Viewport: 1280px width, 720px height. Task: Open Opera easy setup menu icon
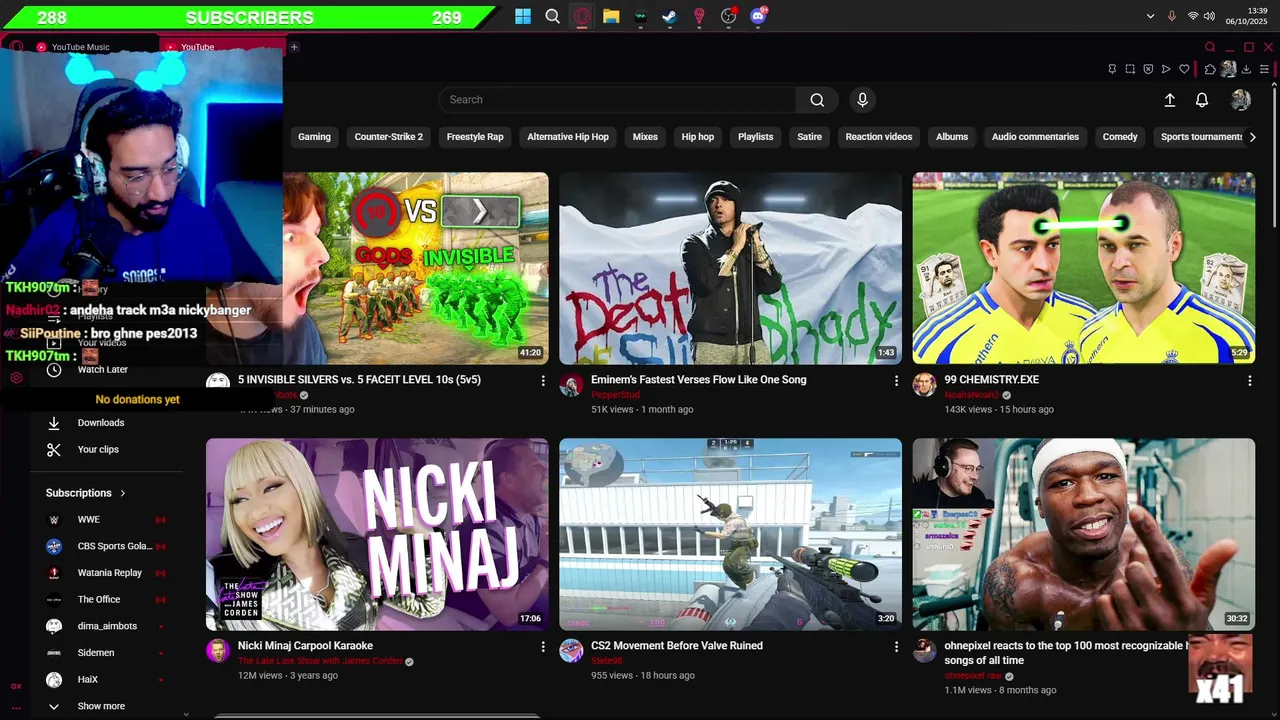(x=1266, y=69)
